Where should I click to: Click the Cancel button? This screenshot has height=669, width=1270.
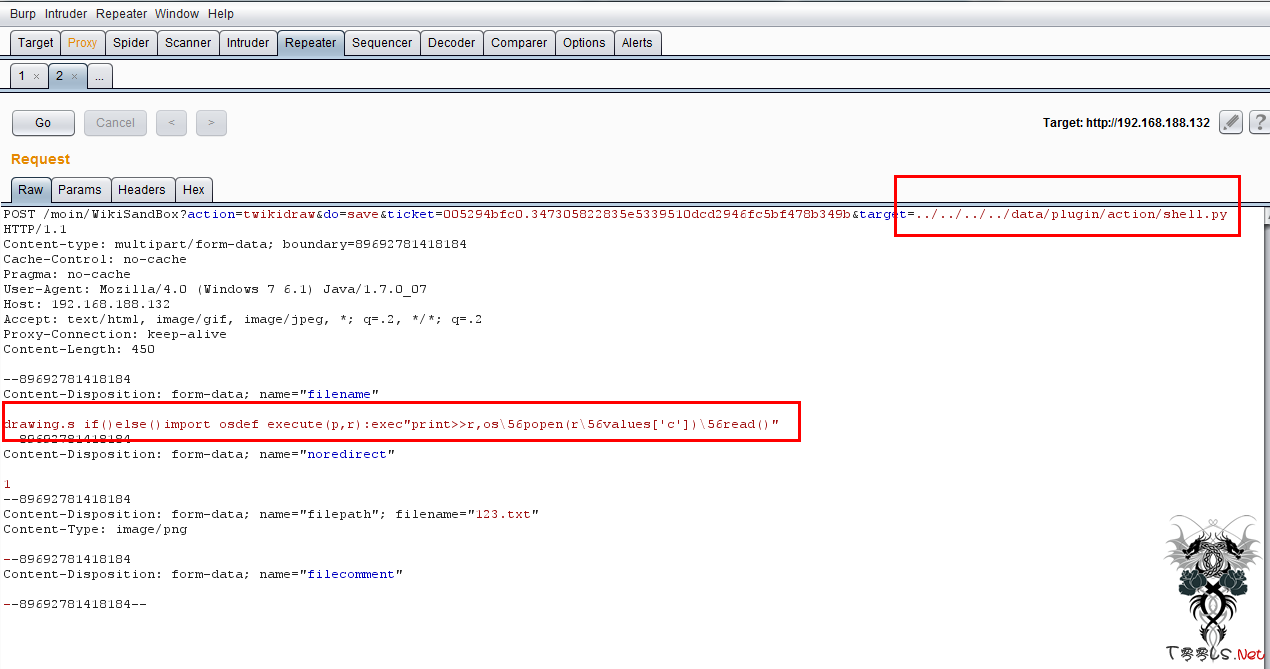(x=115, y=123)
